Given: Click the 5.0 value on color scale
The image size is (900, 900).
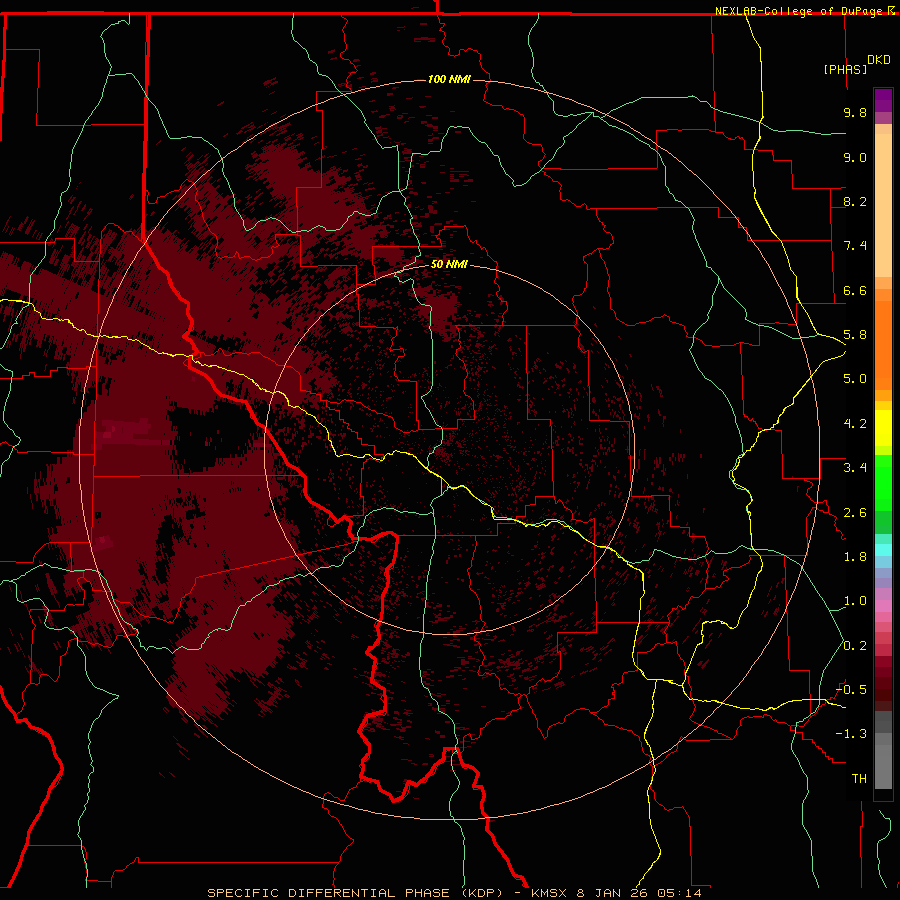Looking at the screenshot, I should coord(855,379).
